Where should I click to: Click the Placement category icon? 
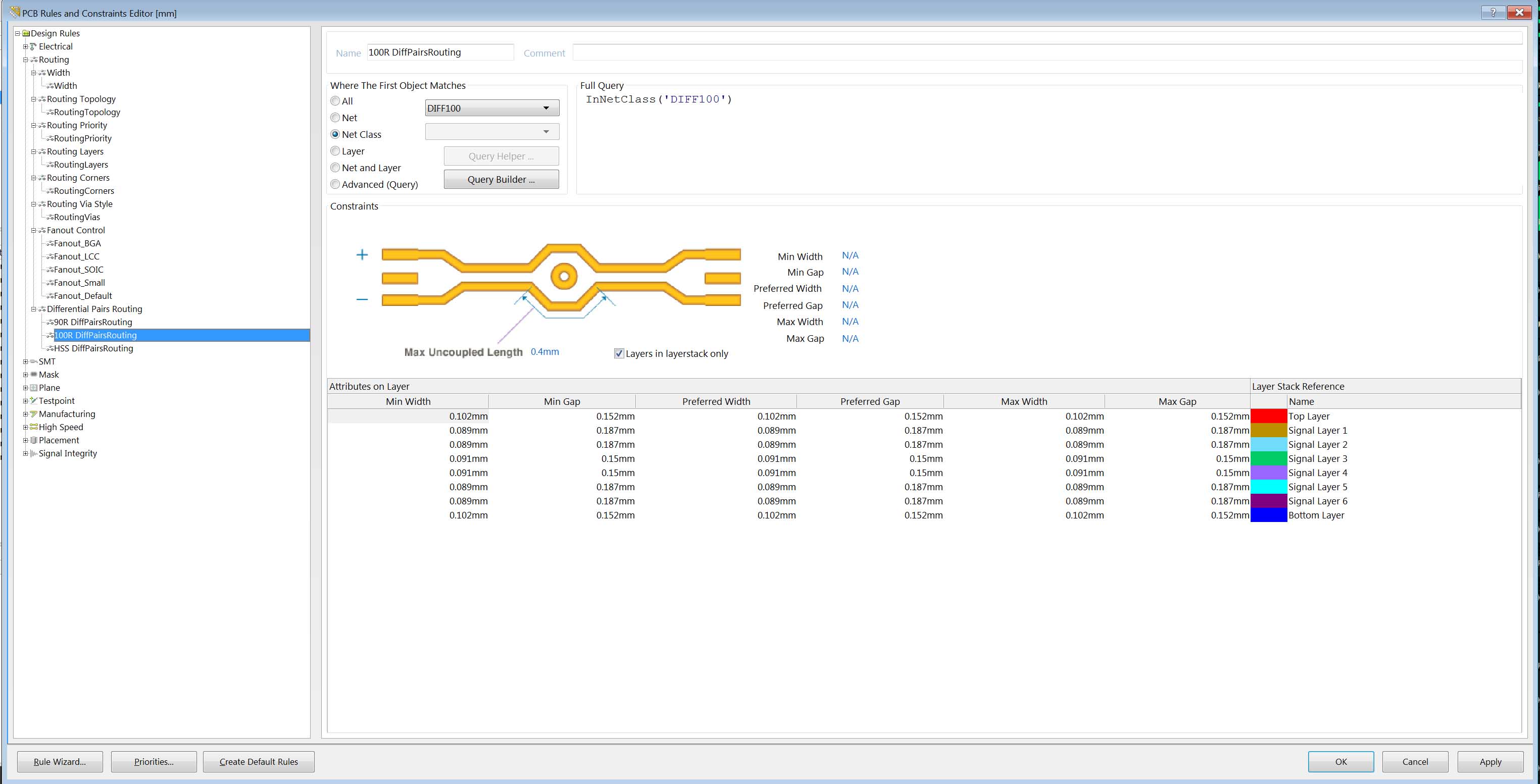tap(33, 440)
